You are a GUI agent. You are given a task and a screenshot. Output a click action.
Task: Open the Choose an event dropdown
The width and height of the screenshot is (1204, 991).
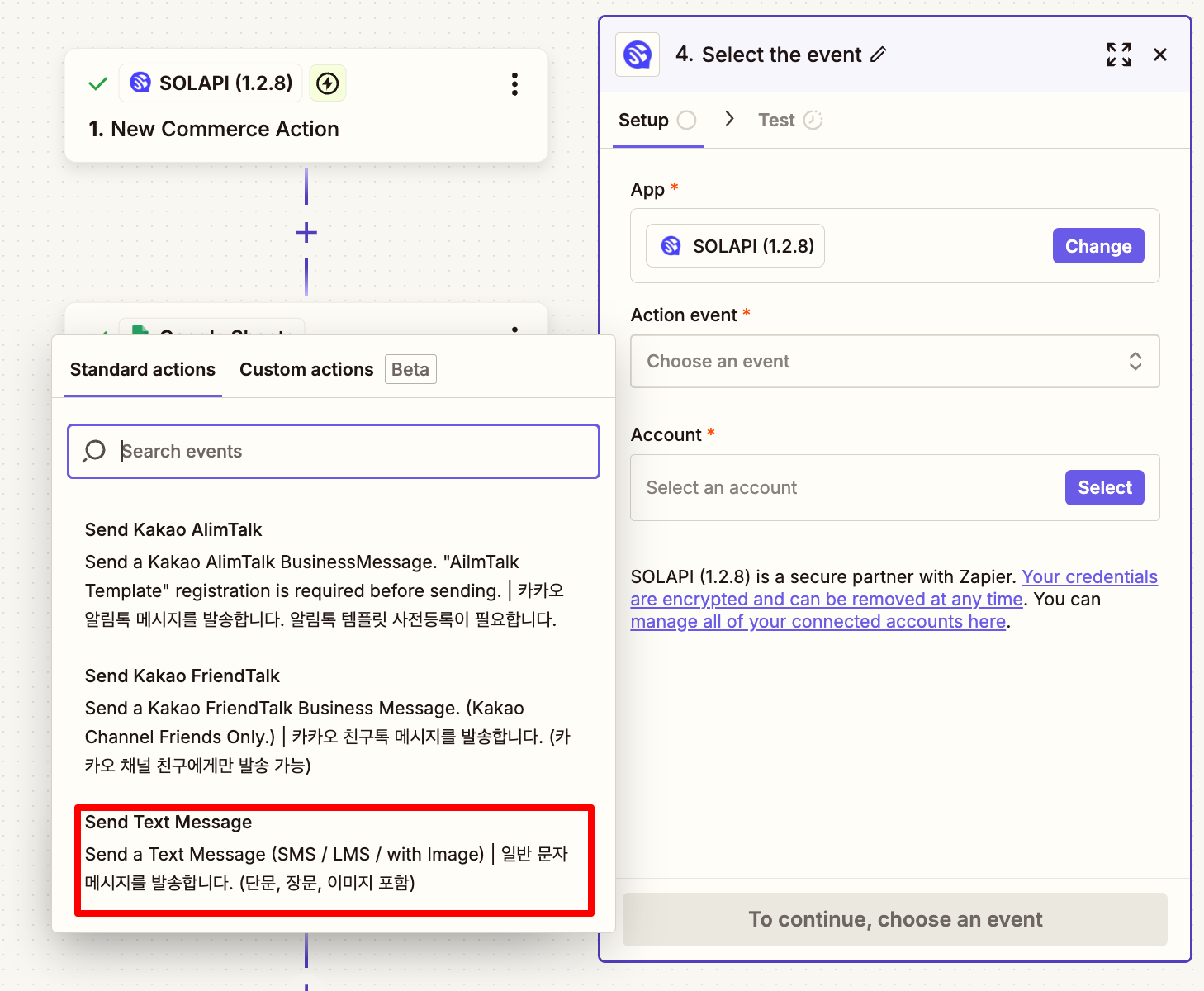click(895, 361)
